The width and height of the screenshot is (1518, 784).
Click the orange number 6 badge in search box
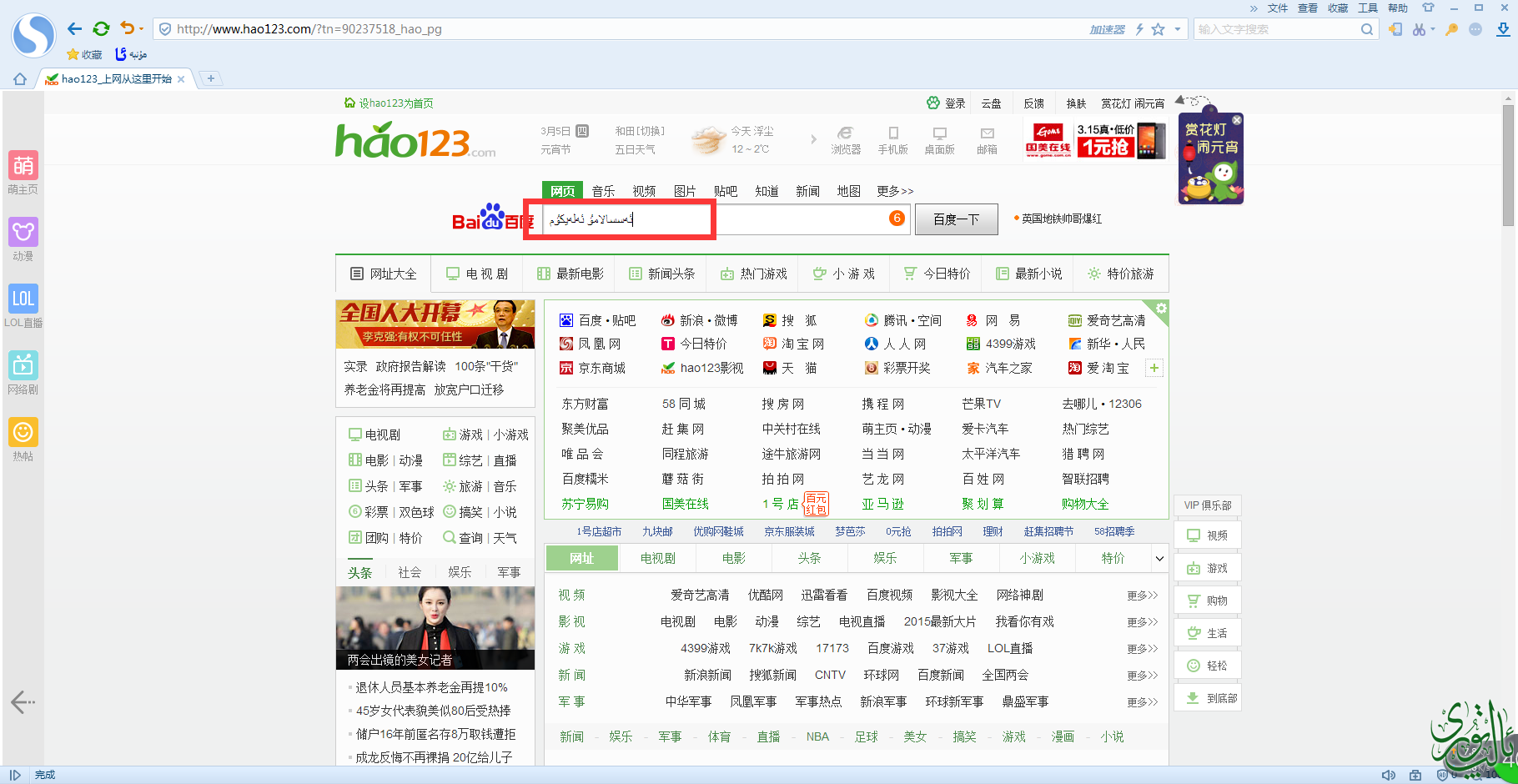tap(897, 218)
